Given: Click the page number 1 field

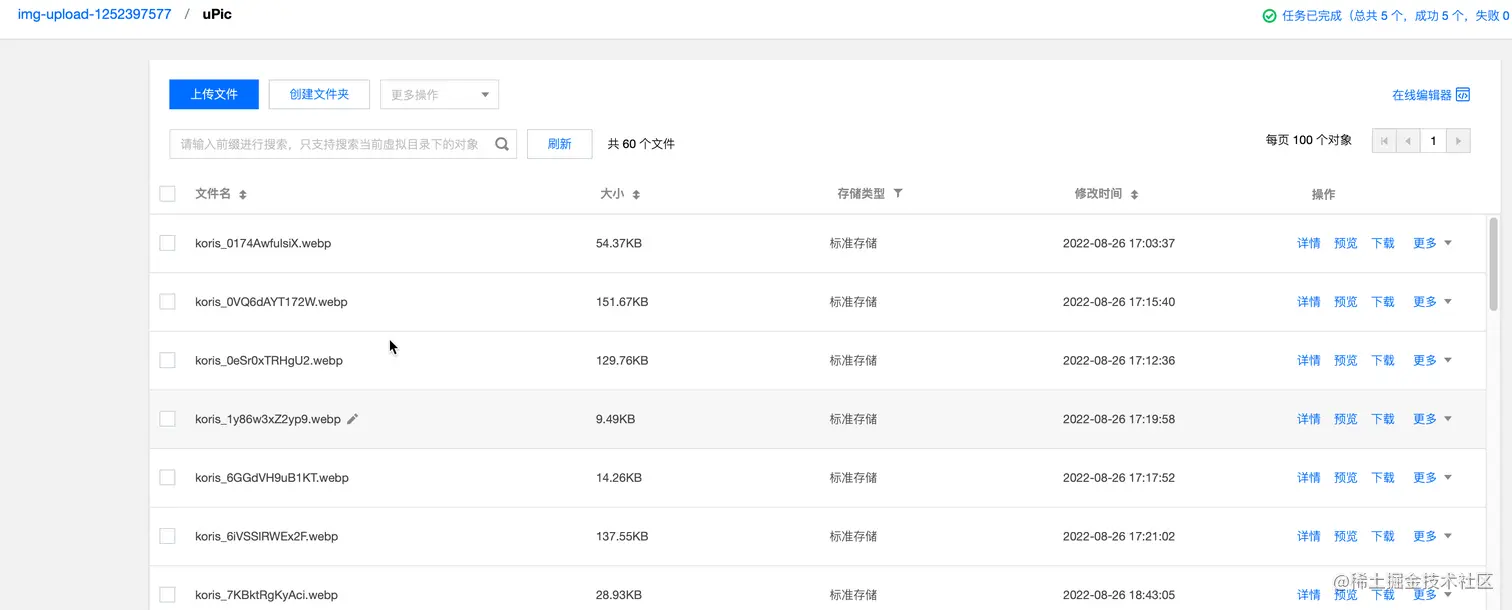Looking at the screenshot, I should 1433,141.
